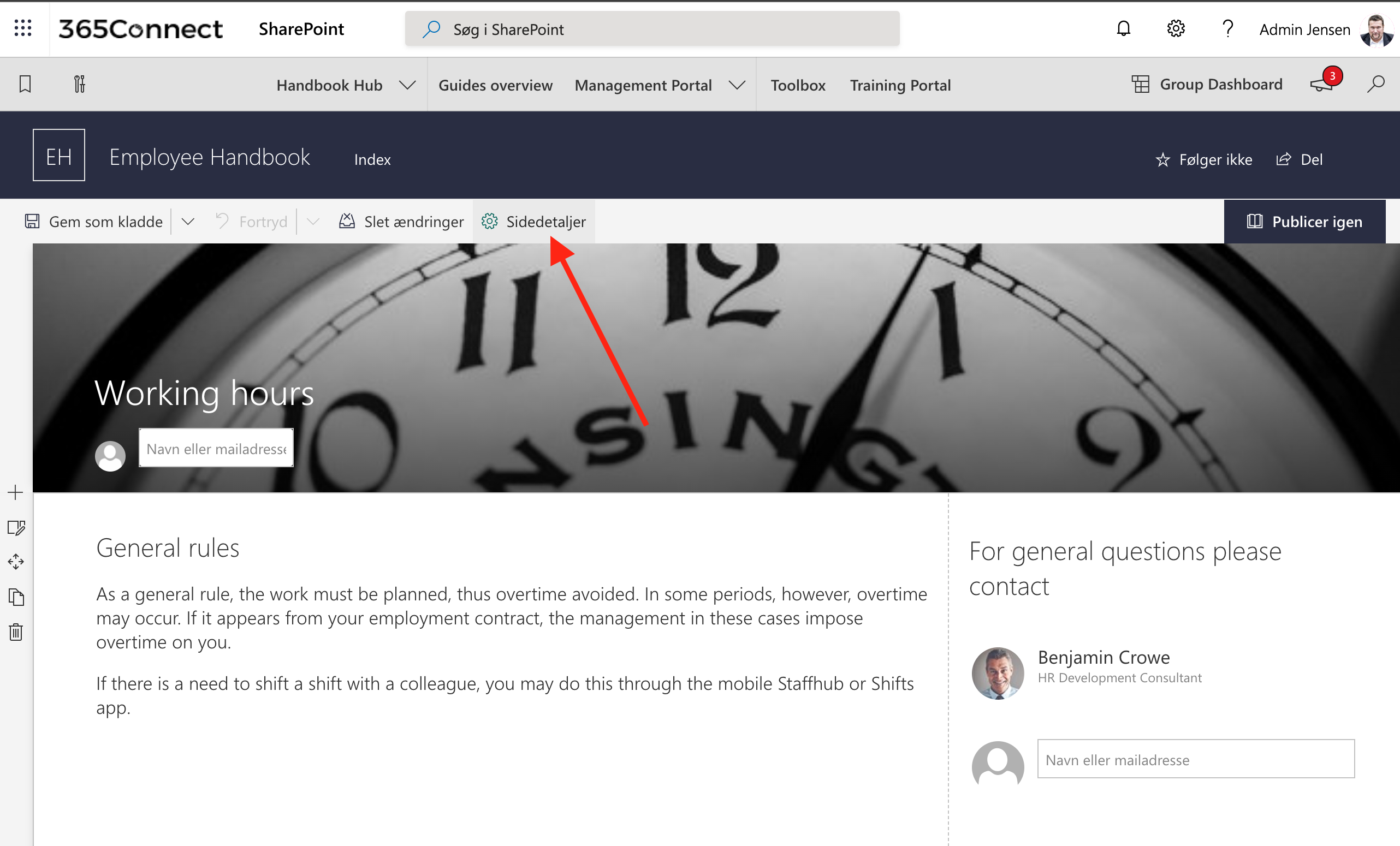Discard changes with Slet ændringer
Viewport: 1400px width, 846px height.
point(401,222)
